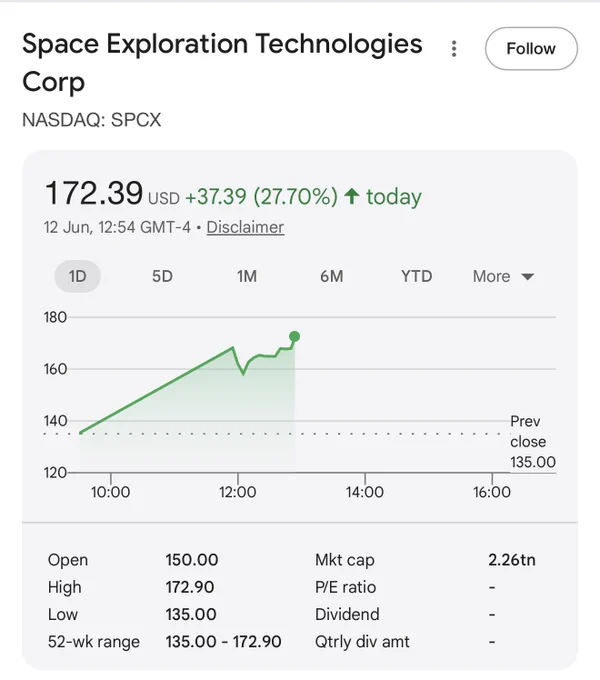The height and width of the screenshot is (680, 600).
Task: Click the green current price dot on chart
Action: pos(294,337)
